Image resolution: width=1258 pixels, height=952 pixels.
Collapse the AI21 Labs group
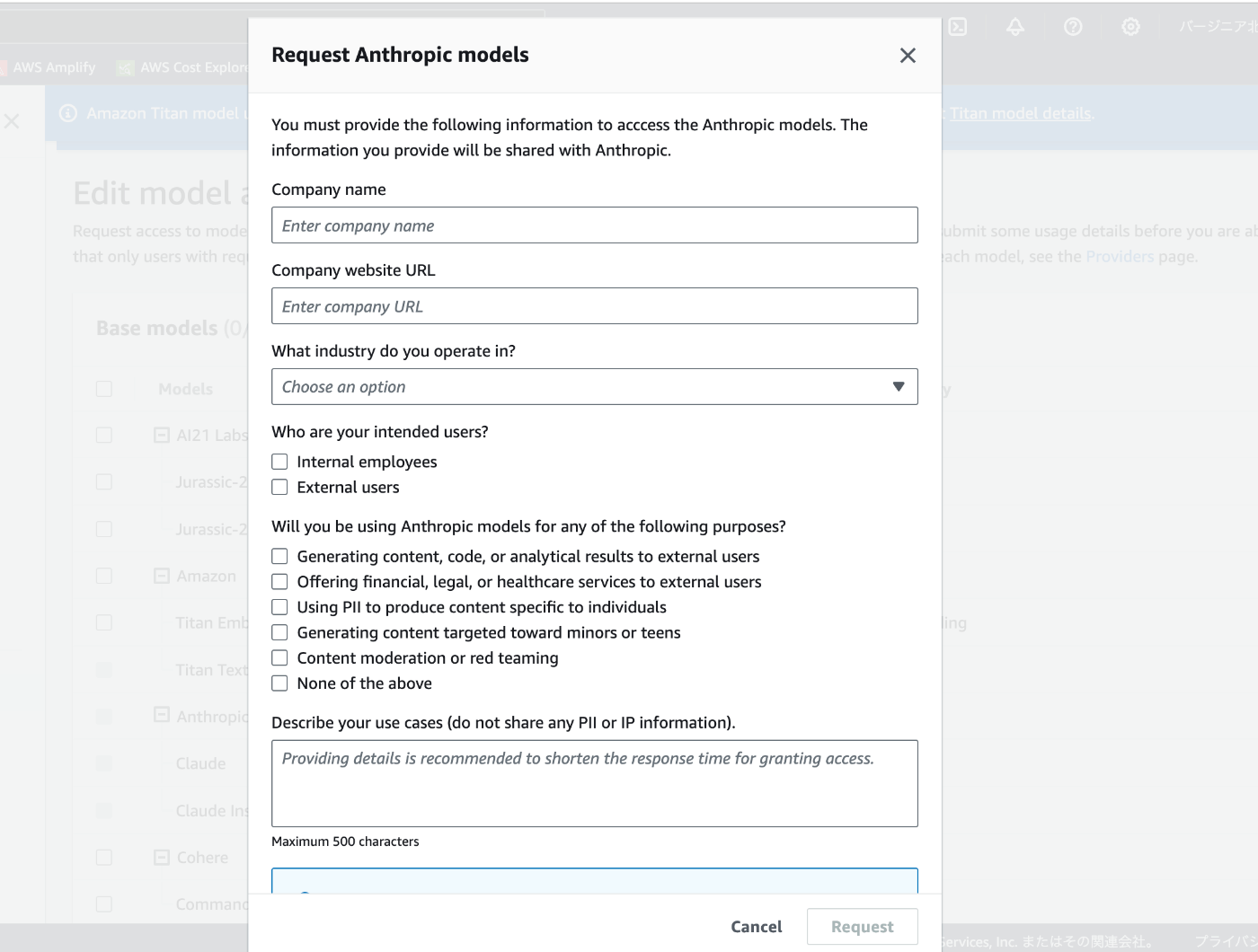pos(162,435)
